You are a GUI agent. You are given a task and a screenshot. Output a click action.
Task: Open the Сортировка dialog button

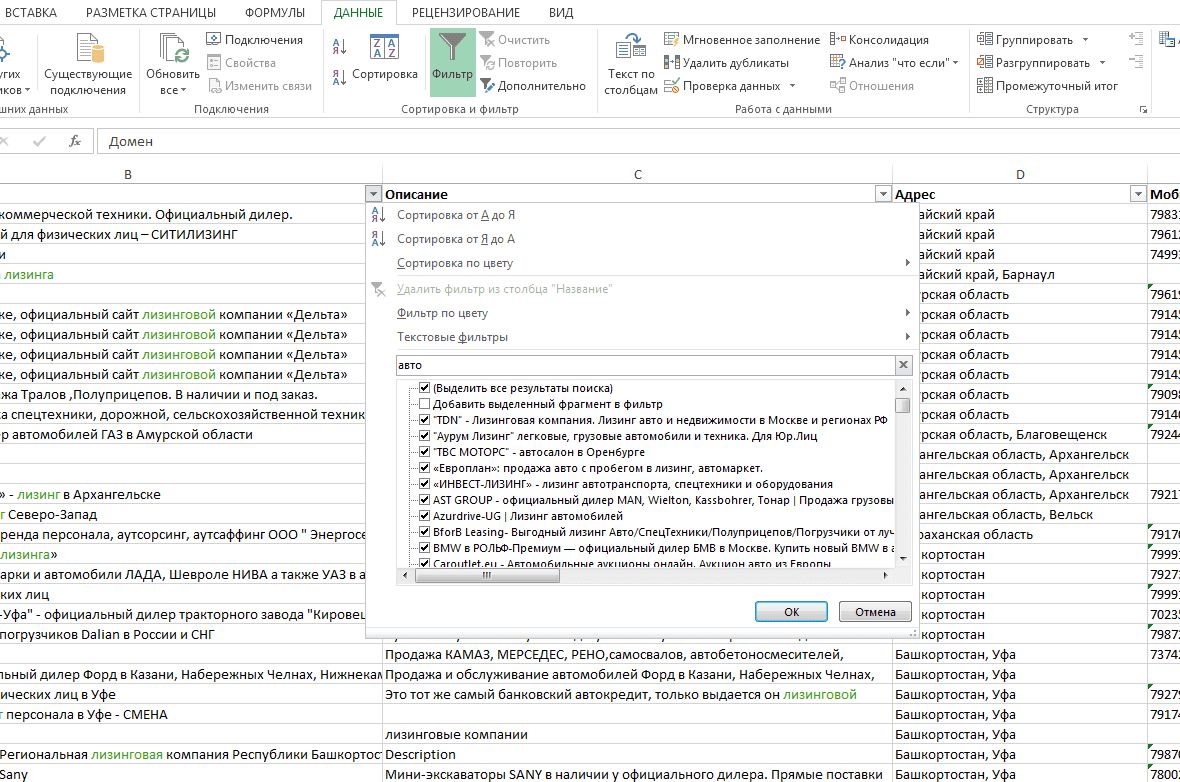(x=385, y=59)
